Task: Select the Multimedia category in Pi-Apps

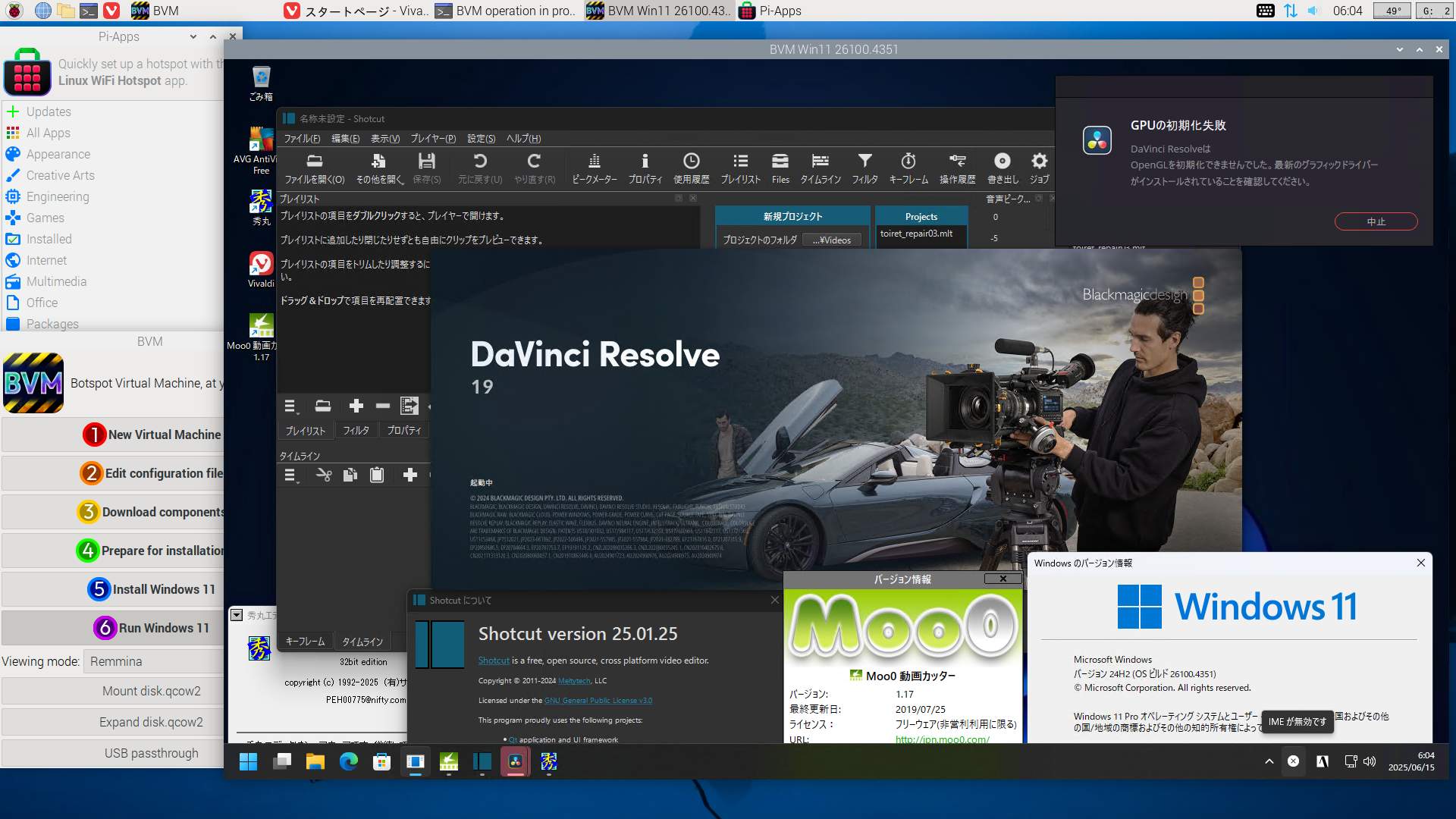Action: click(x=56, y=281)
